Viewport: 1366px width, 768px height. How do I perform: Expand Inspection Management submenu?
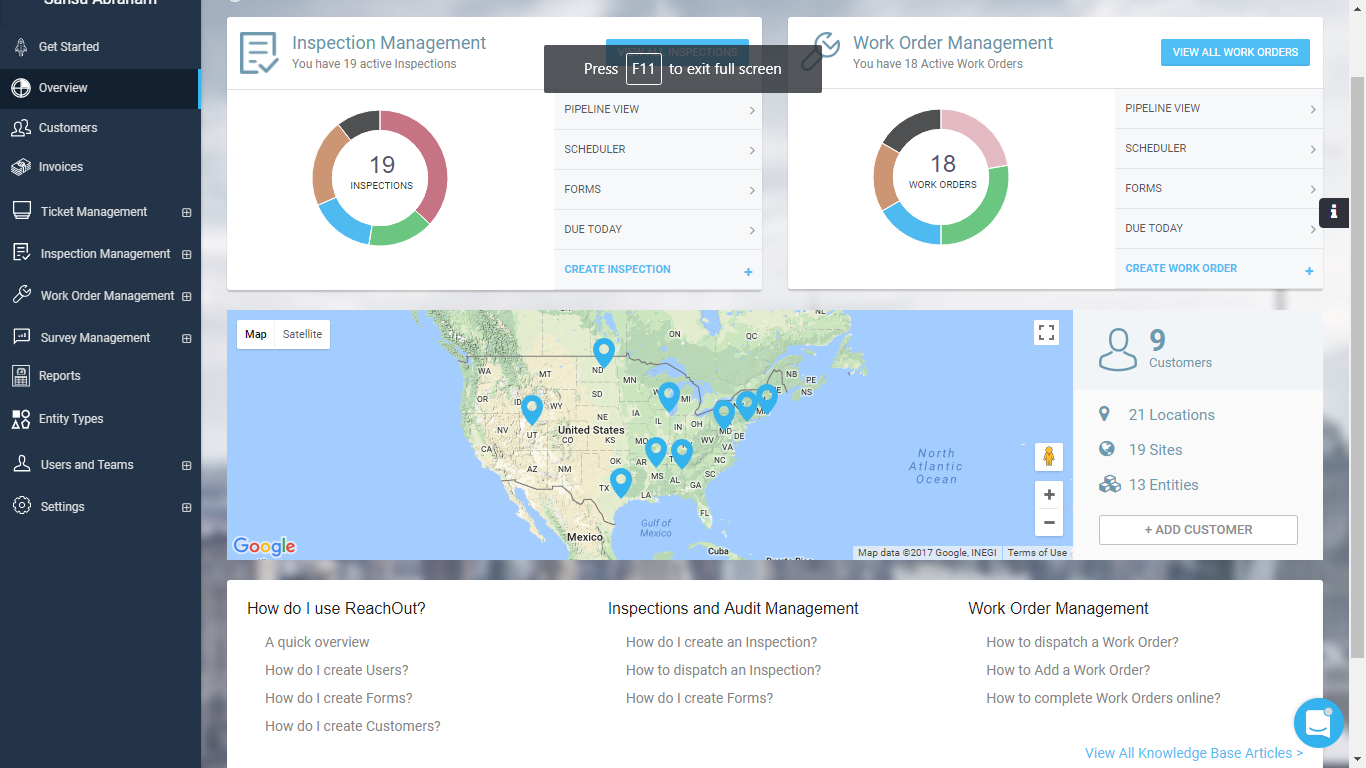click(x=186, y=254)
